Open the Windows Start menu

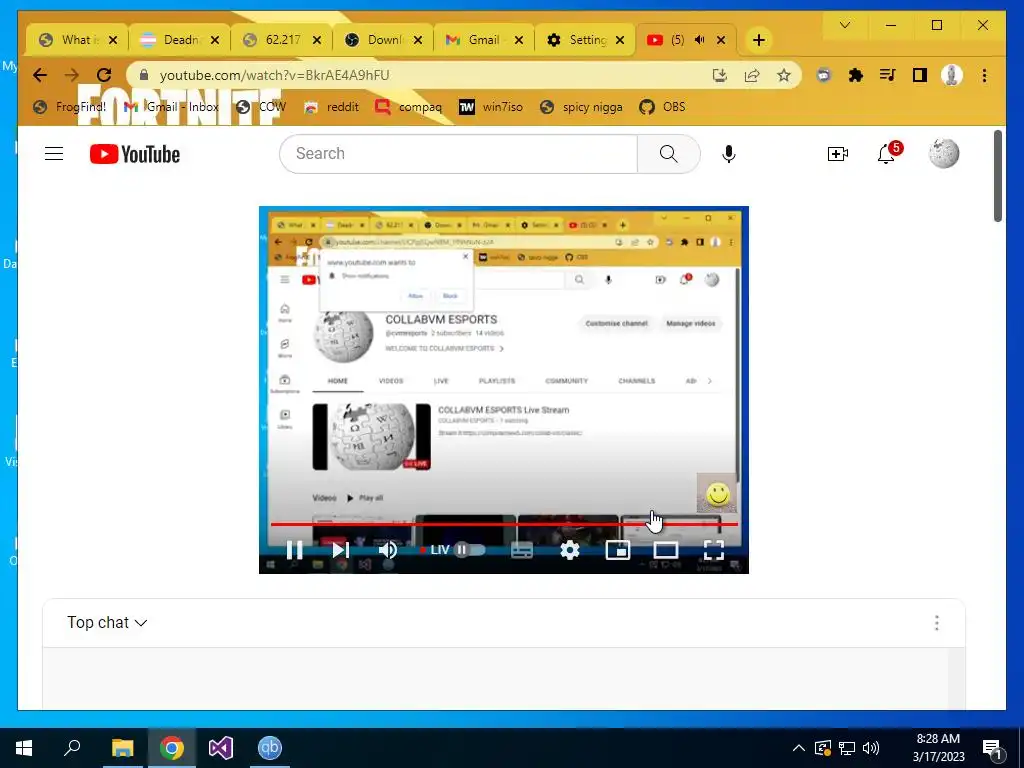(24, 748)
